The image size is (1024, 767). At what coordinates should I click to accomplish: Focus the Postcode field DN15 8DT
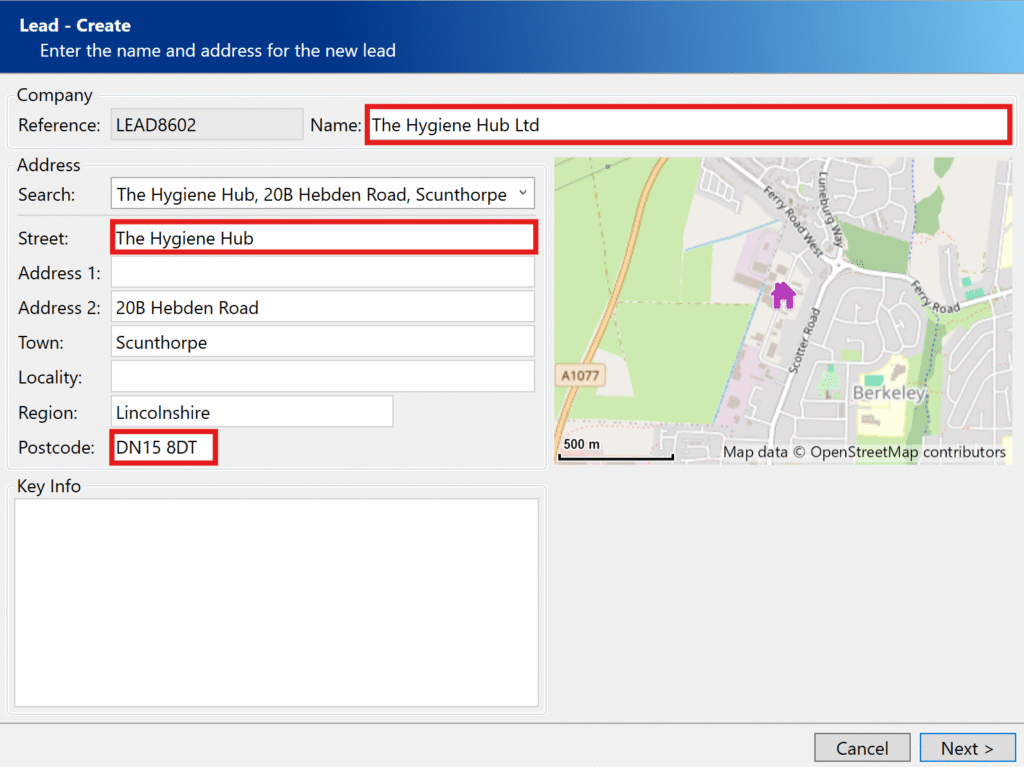(x=163, y=448)
